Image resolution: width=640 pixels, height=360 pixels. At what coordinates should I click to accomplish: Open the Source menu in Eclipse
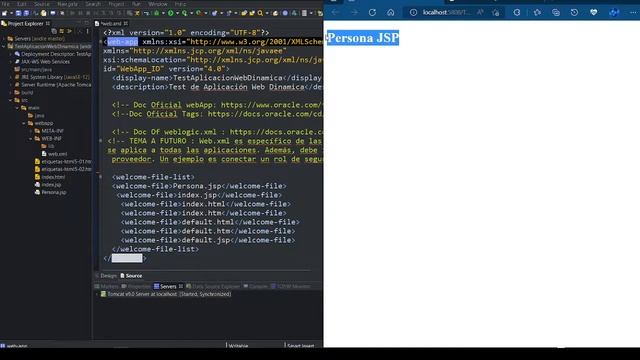pos(42,4)
